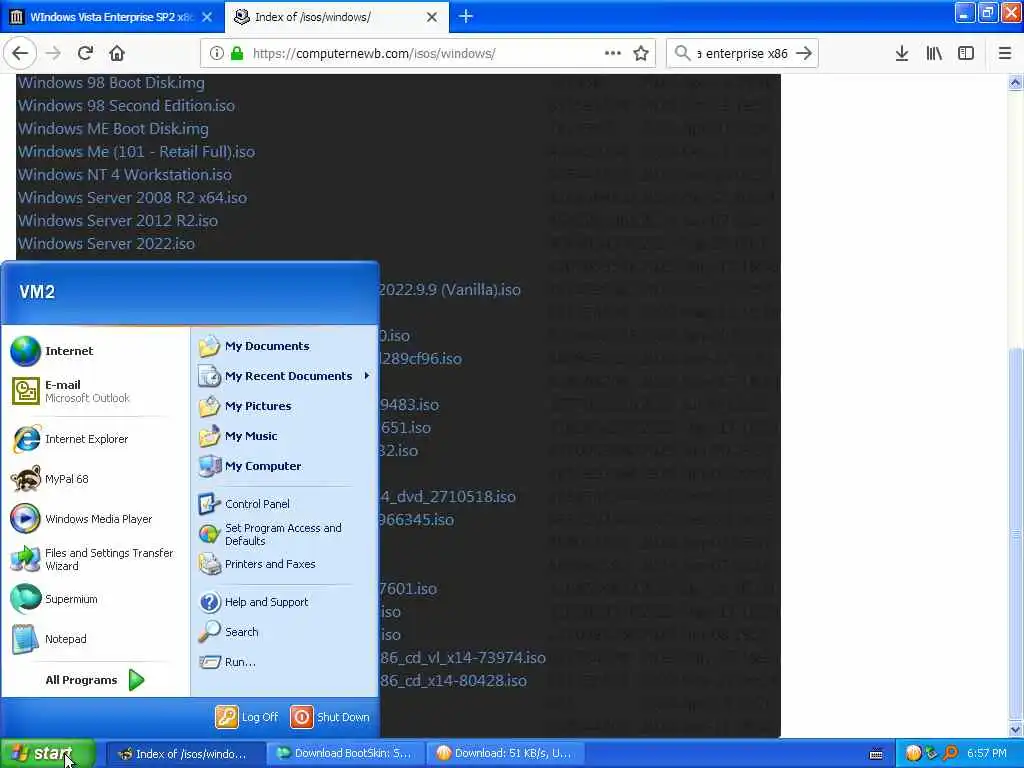1024x768 pixels.
Task: Open page actions three-dots menu
Action: (x=613, y=53)
